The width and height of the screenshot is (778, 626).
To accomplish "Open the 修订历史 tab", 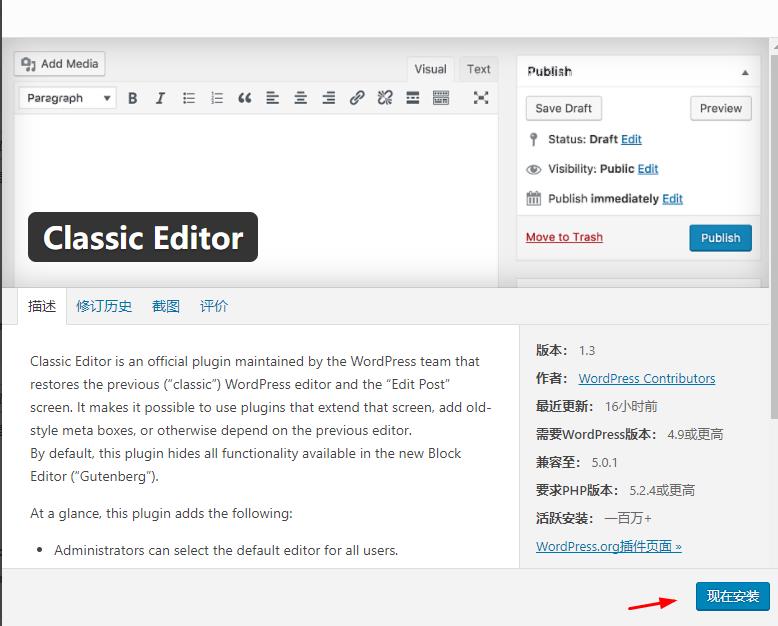I will 104,306.
